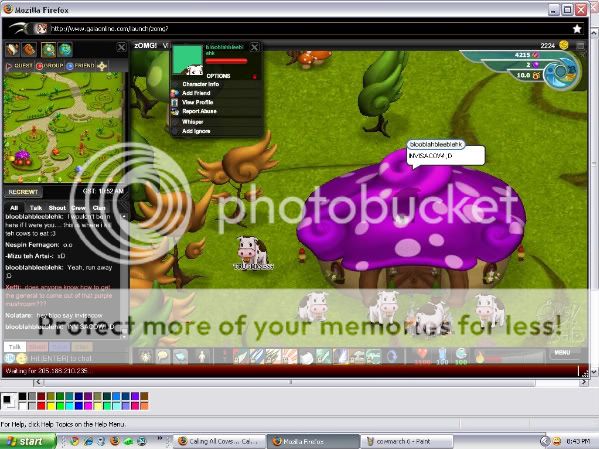Click the circular arrows swap icon
This screenshot has width=599, height=449.
tap(392, 357)
